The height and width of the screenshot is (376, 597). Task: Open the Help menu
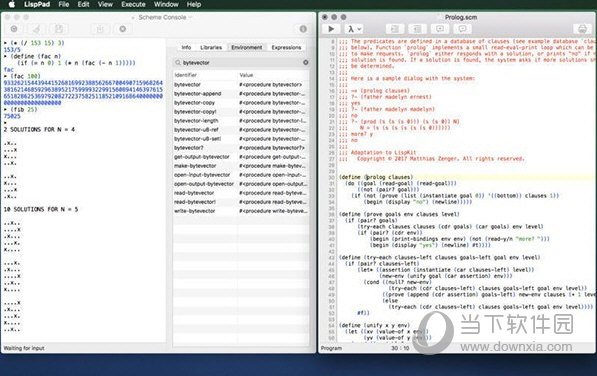194,5
